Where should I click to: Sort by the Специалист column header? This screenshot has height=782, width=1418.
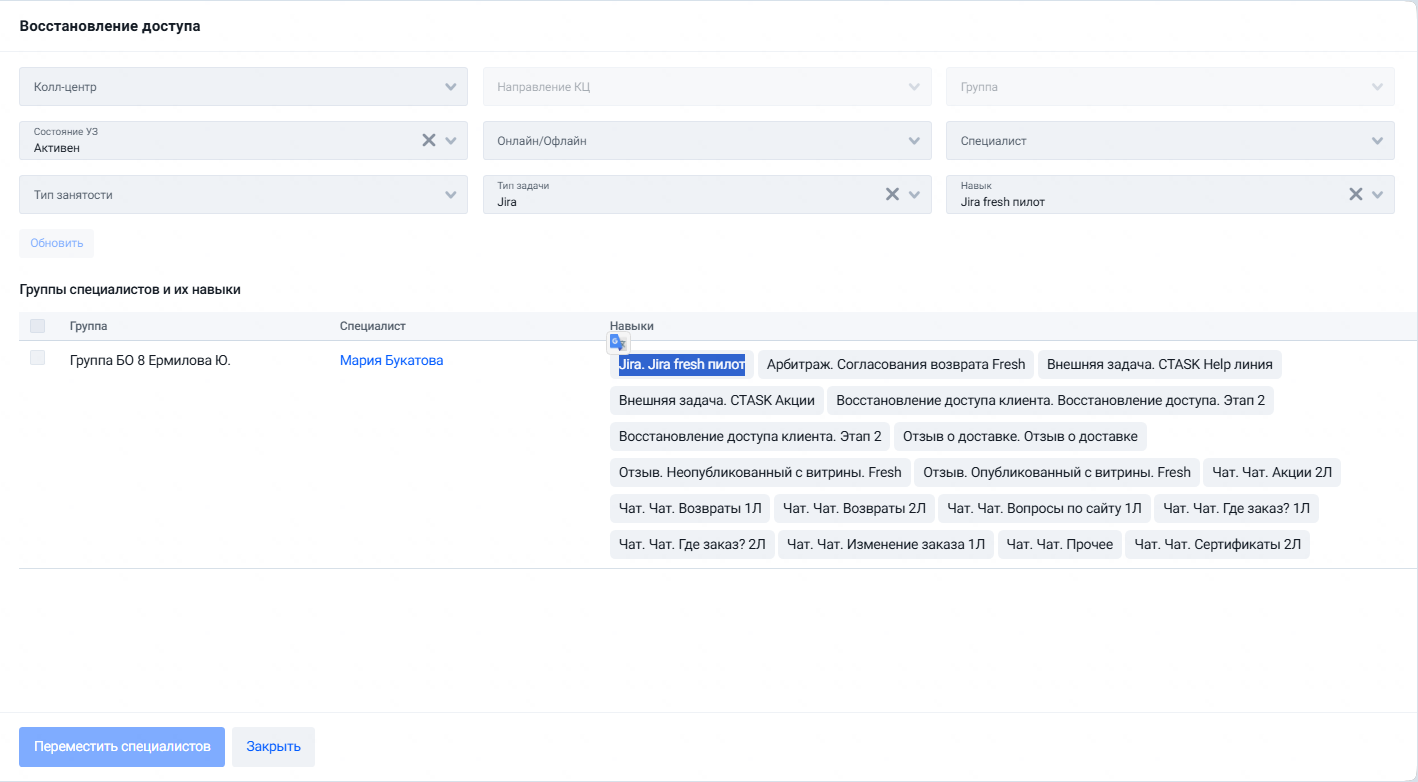372,326
